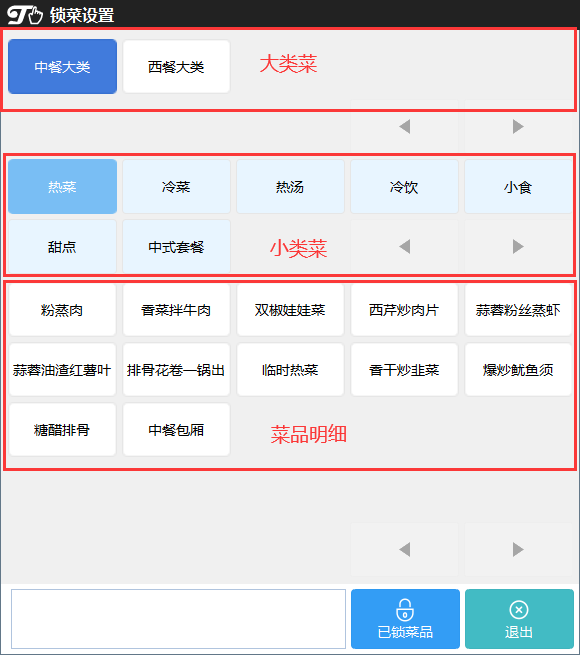Go to previous page of dish list
This screenshot has height=655, width=580.
point(404,549)
